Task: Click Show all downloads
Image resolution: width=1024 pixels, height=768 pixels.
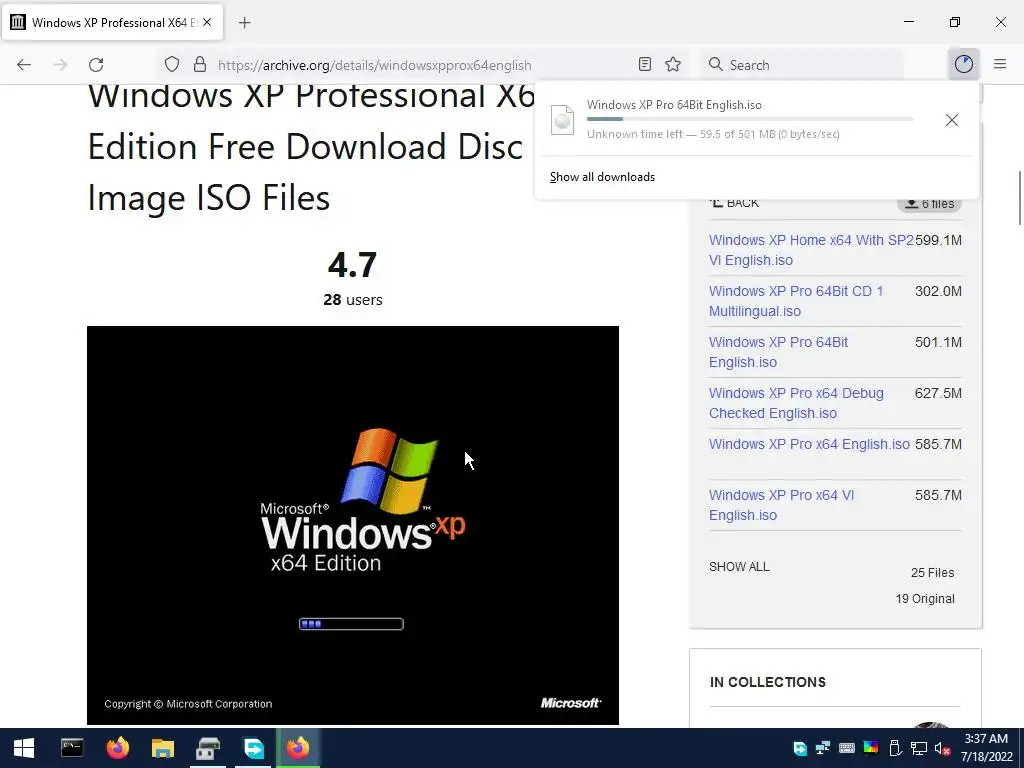Action: pyautogui.click(x=602, y=177)
